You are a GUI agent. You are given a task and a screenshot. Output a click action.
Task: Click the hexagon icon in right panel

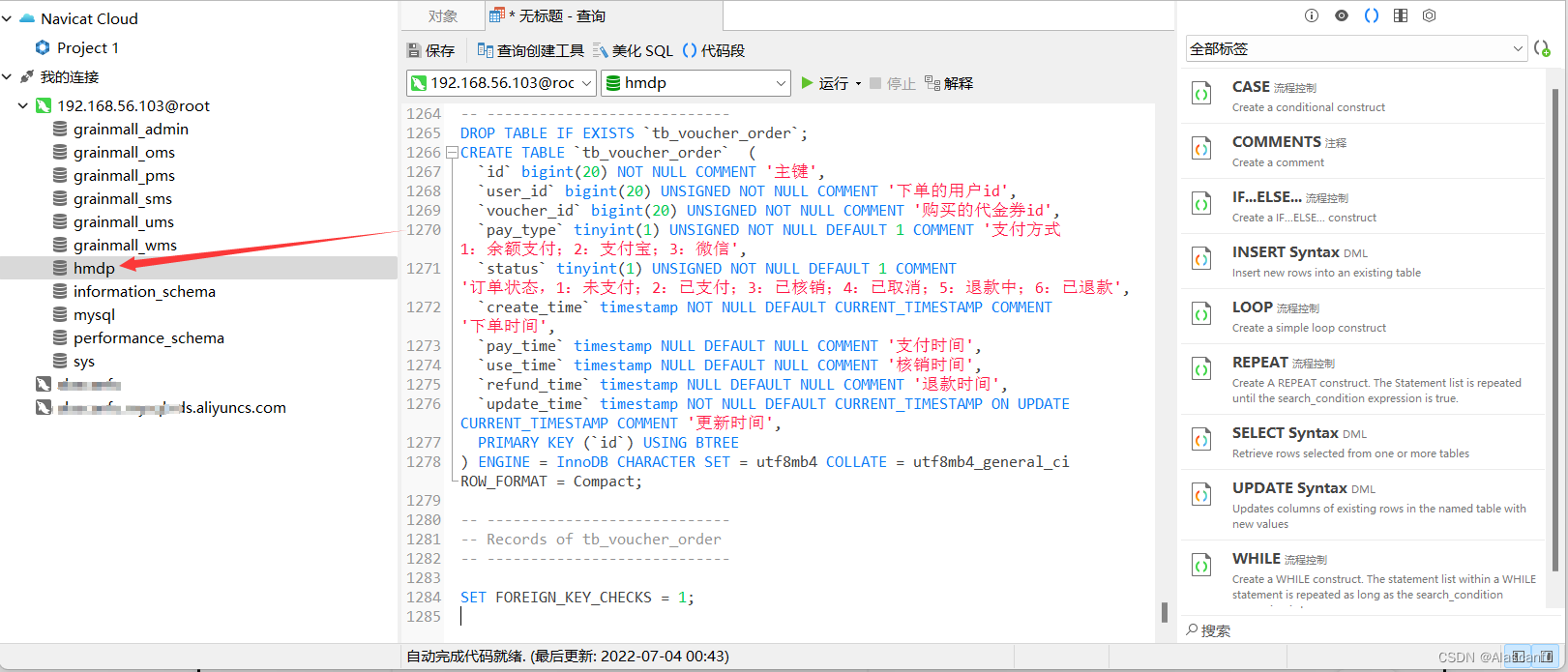pyautogui.click(x=1429, y=15)
